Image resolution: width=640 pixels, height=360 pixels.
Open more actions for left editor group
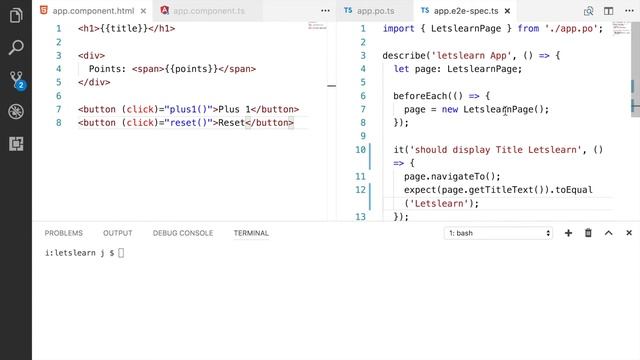(325, 11)
